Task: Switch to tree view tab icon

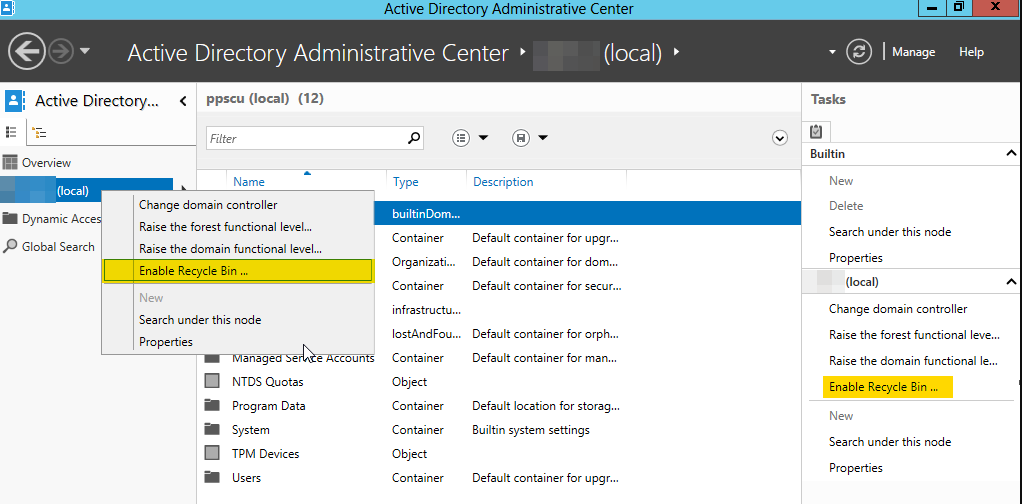Action: coord(40,133)
